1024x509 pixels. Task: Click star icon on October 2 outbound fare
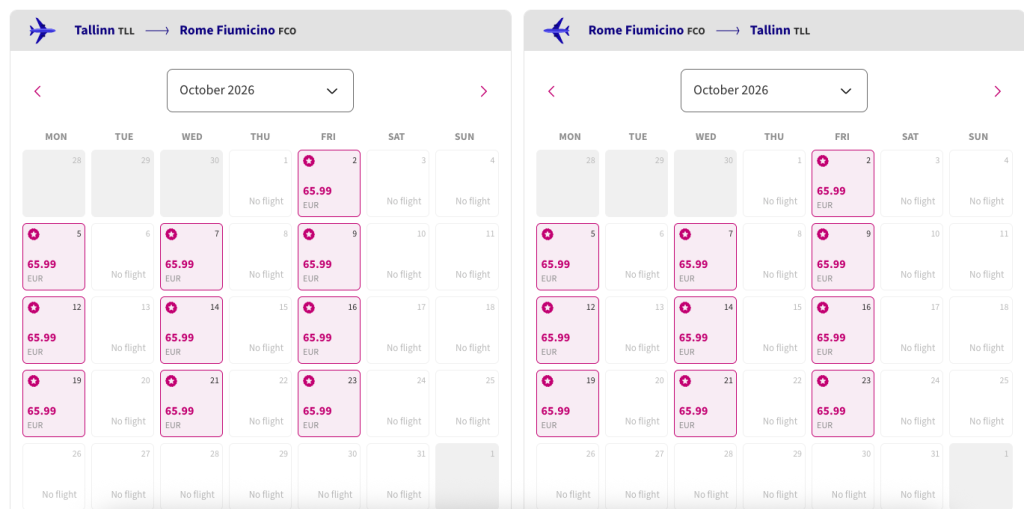[309, 161]
